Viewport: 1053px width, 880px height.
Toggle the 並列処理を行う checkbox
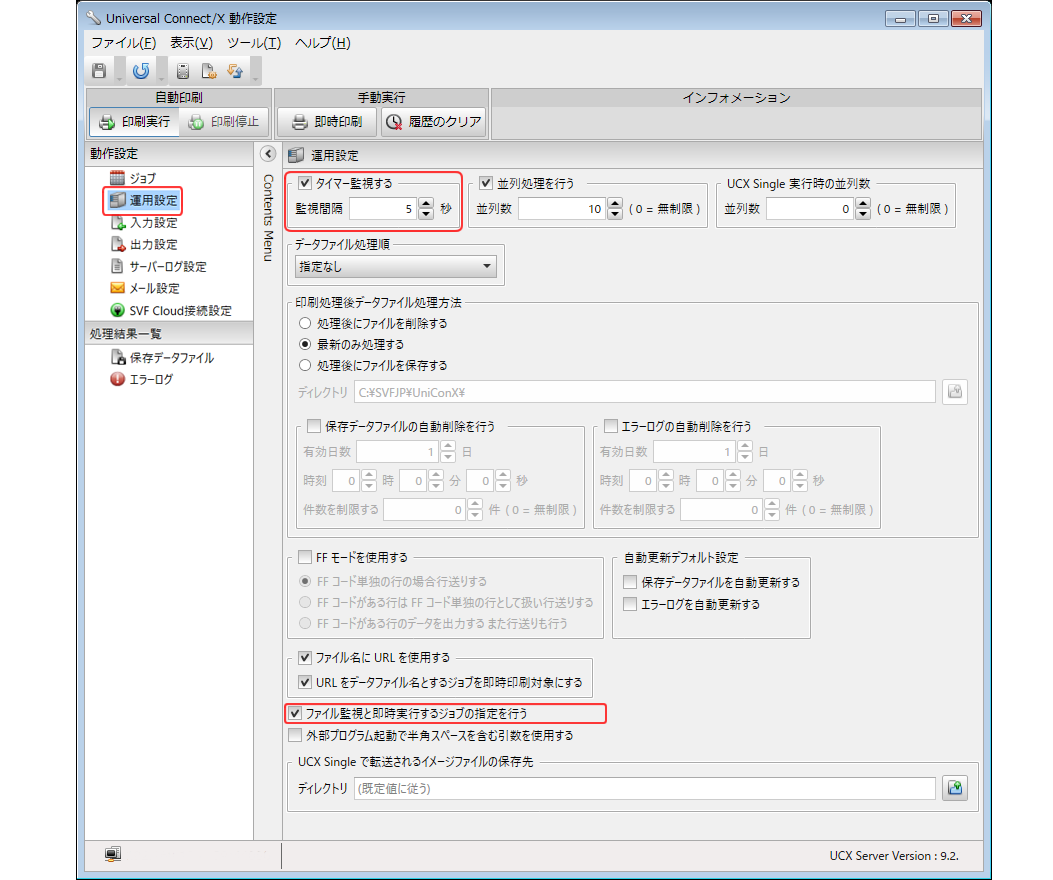pos(486,183)
